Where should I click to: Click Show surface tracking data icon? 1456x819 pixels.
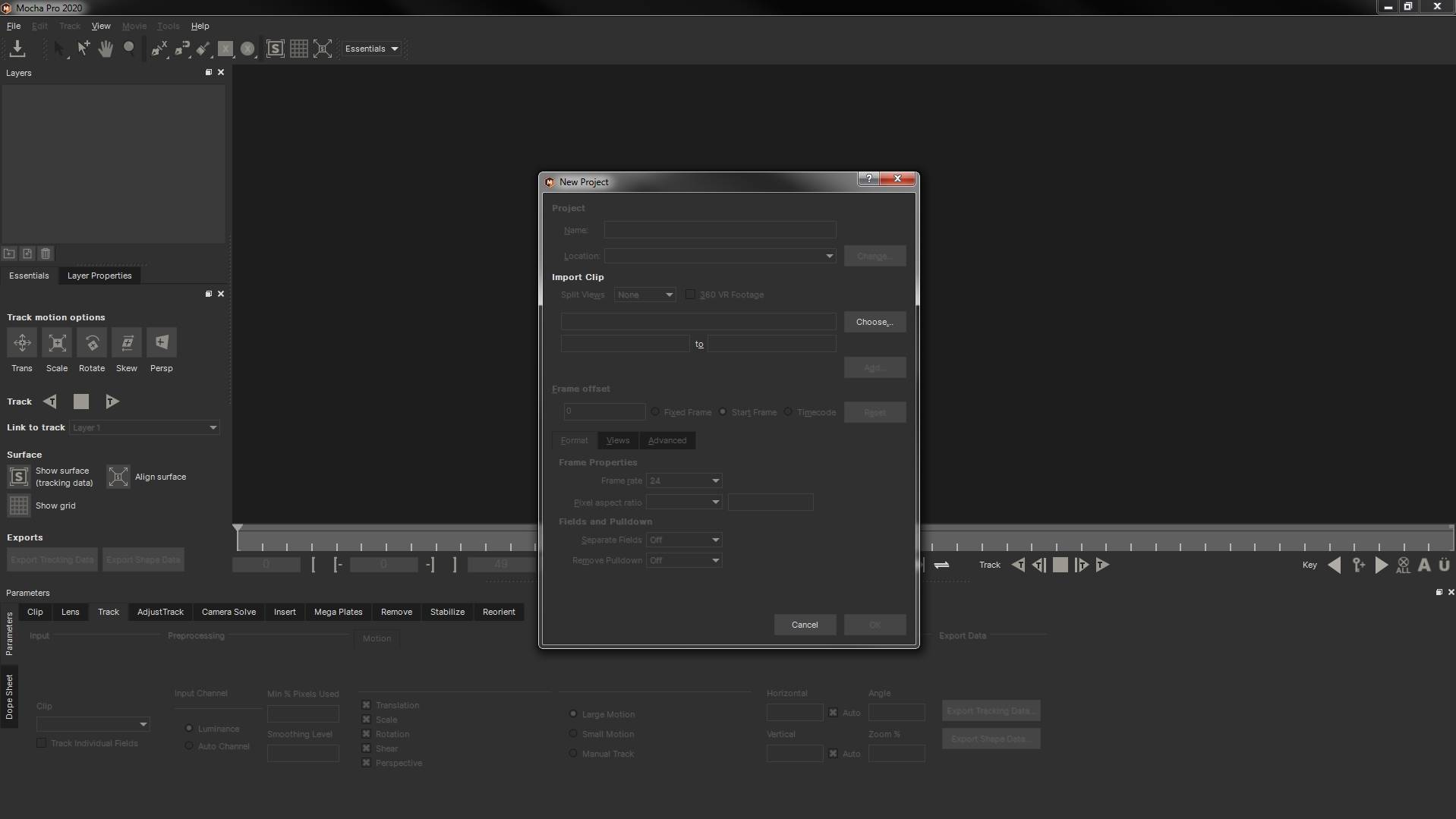[x=19, y=477]
